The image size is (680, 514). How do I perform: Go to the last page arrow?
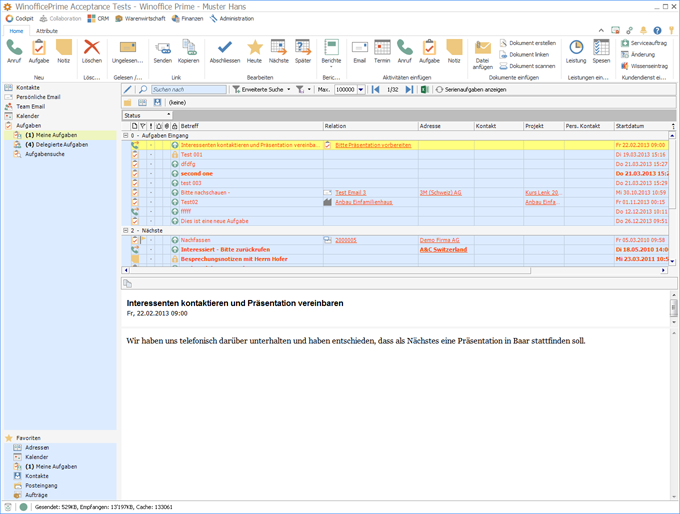(409, 89)
